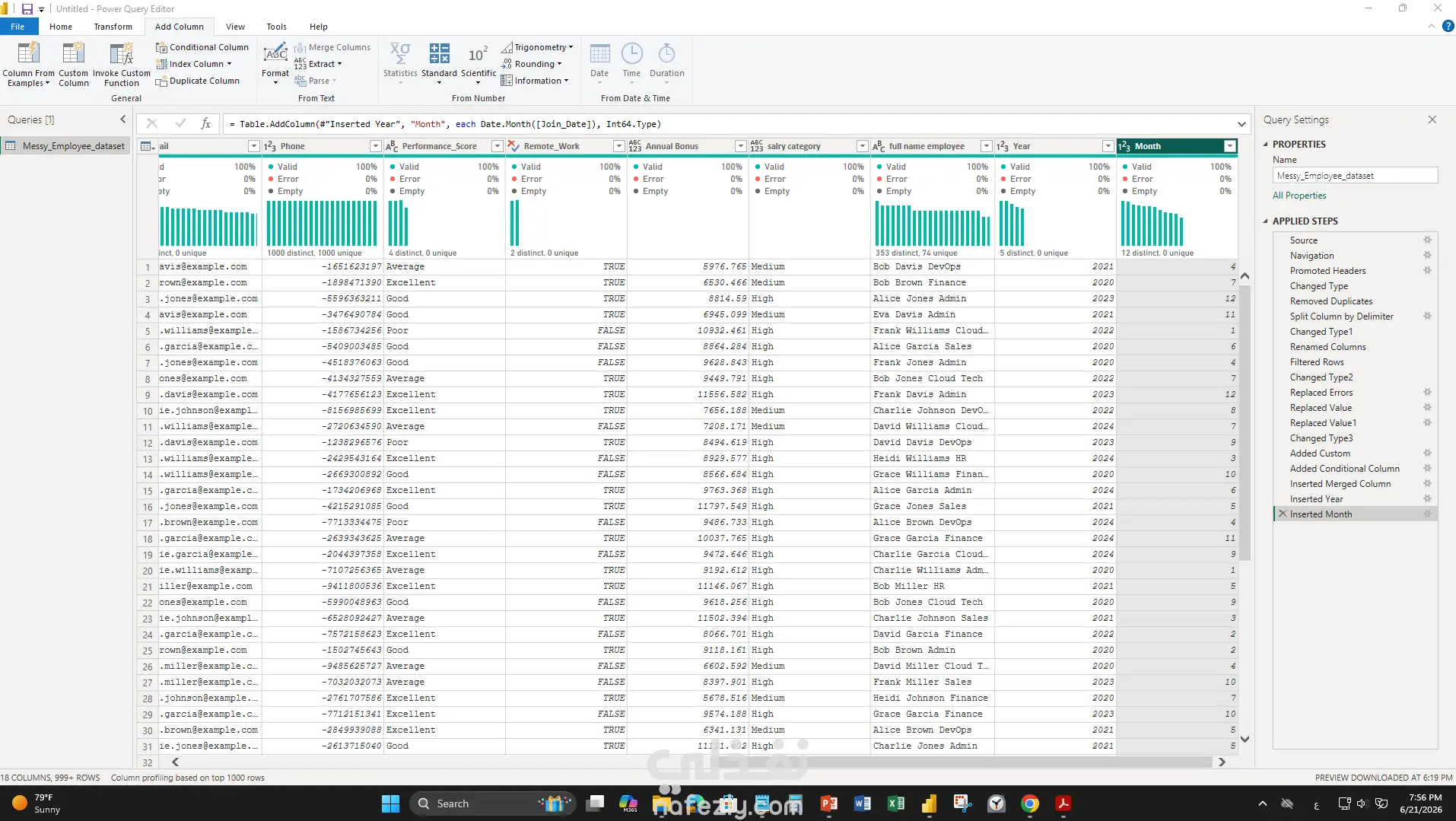Viewport: 1456px width, 821px height.
Task: Collapse the PROPERTIES section
Action: [x=1266, y=144]
